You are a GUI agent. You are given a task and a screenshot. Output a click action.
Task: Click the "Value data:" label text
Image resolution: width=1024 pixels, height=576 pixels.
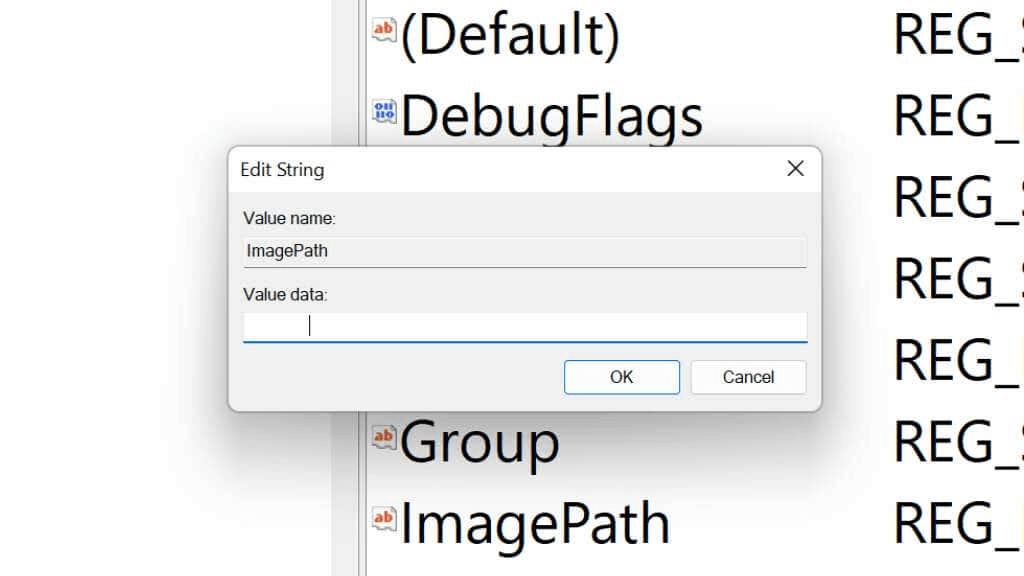pos(285,294)
